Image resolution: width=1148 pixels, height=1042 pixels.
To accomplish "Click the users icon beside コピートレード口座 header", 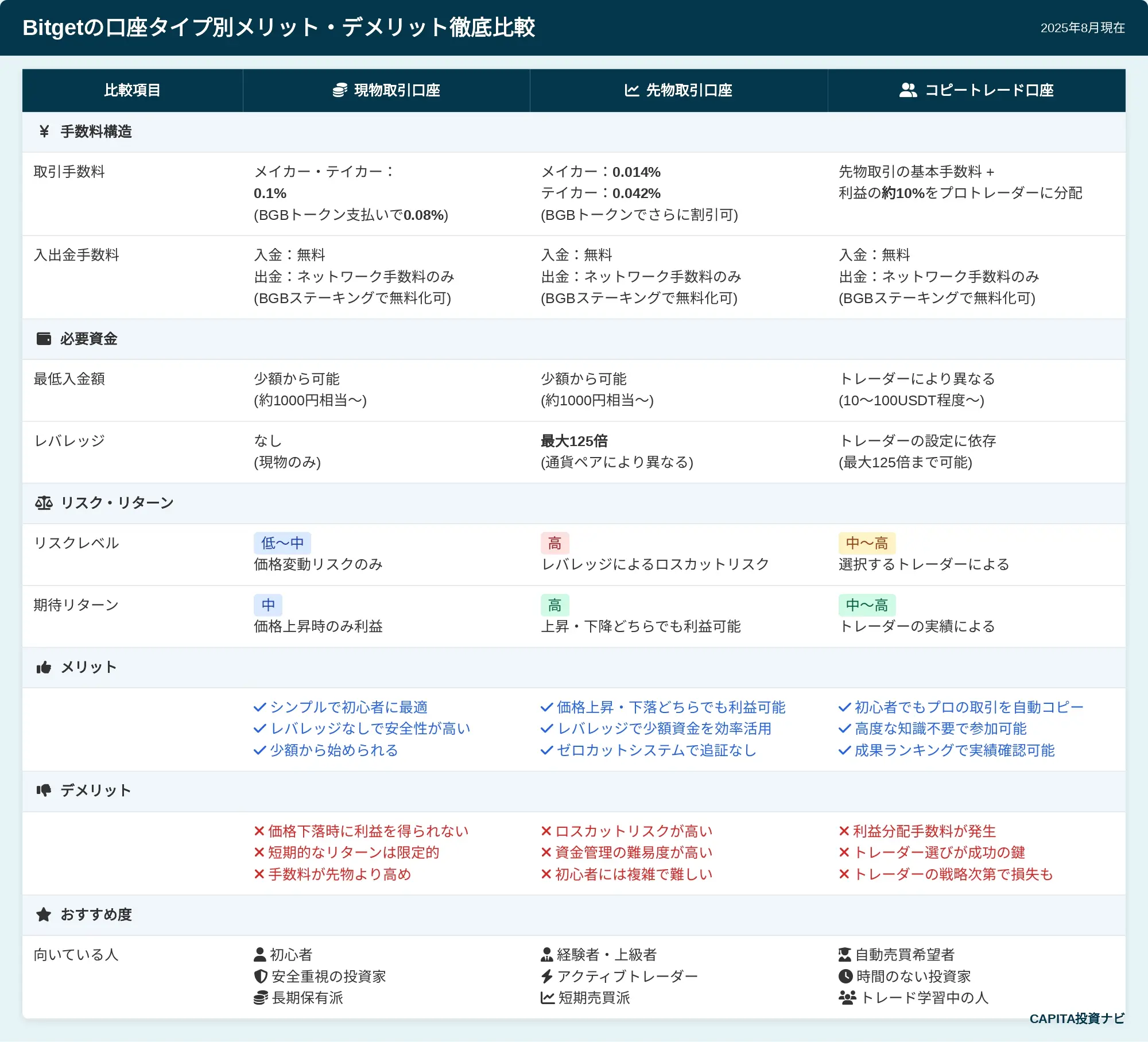I will coord(908,90).
